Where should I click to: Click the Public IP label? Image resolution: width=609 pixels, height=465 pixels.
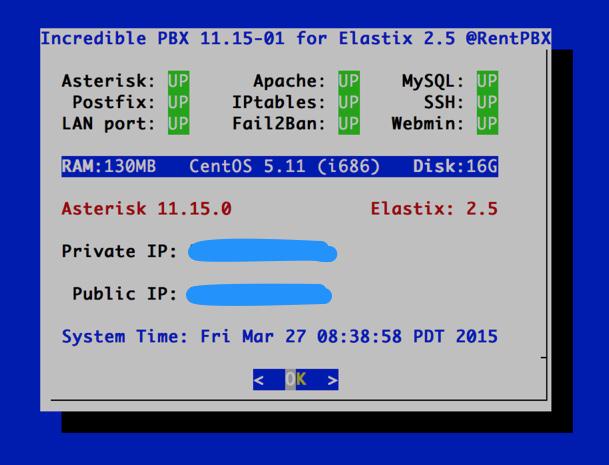pos(125,294)
